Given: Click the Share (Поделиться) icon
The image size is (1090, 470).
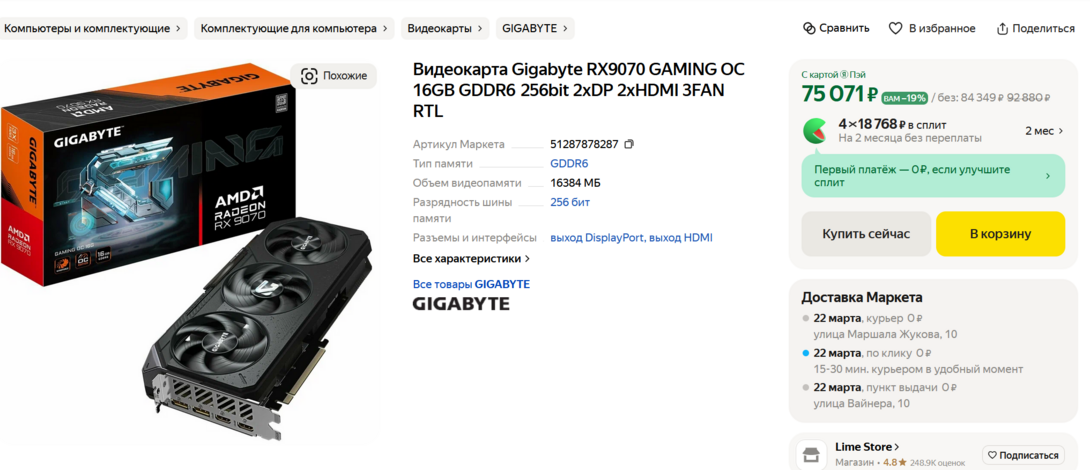Looking at the screenshot, I should coord(1002,29).
